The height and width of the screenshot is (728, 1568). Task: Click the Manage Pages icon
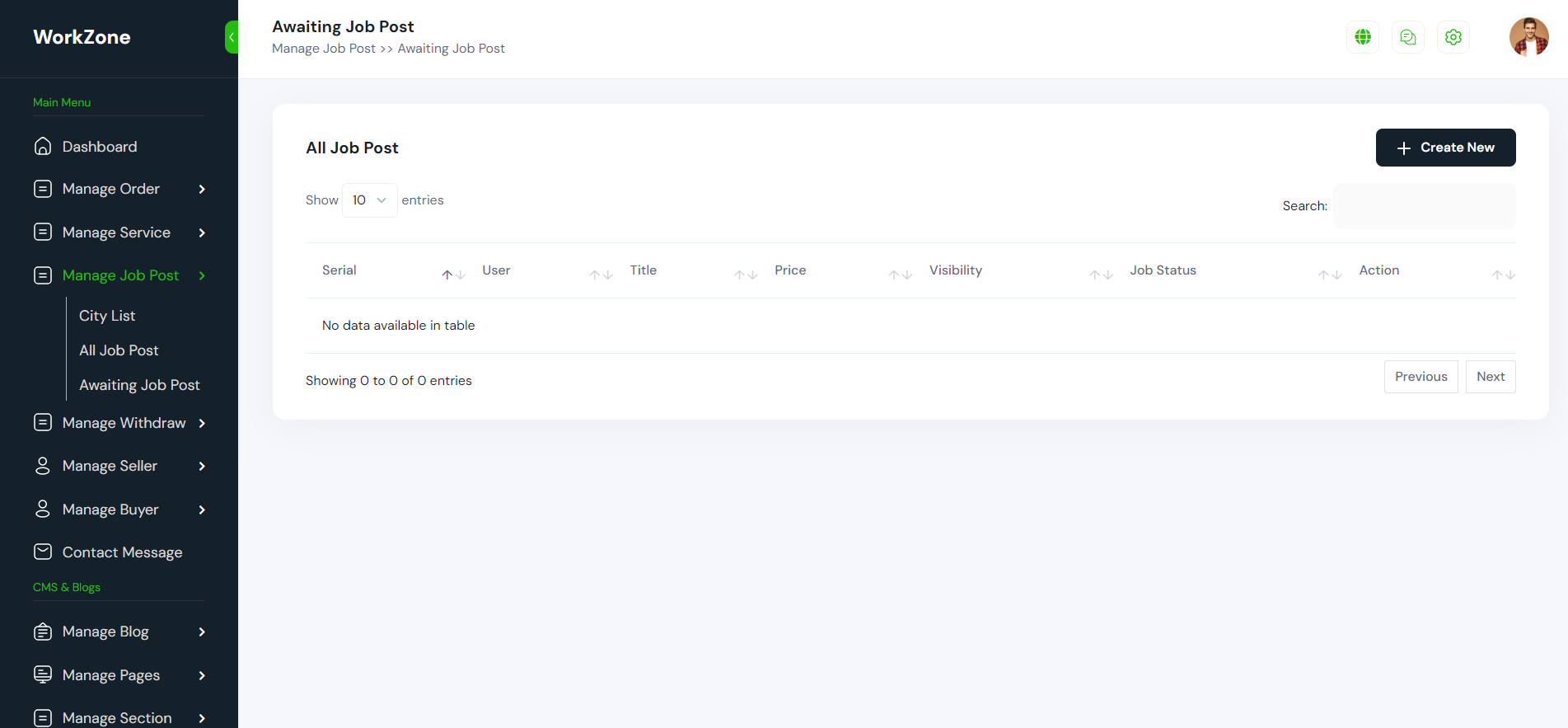(x=43, y=674)
